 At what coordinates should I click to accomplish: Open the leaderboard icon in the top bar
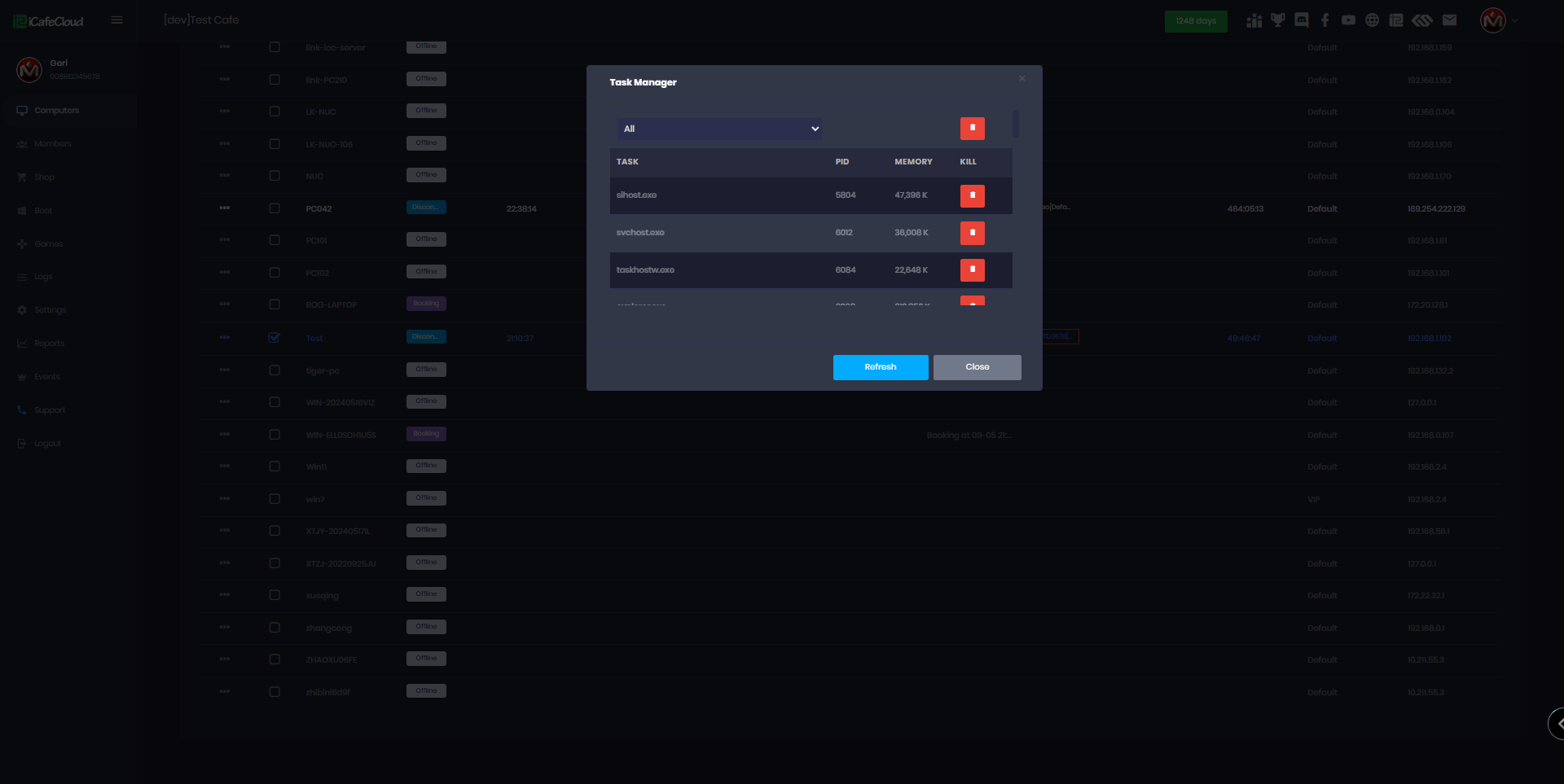click(x=1254, y=20)
